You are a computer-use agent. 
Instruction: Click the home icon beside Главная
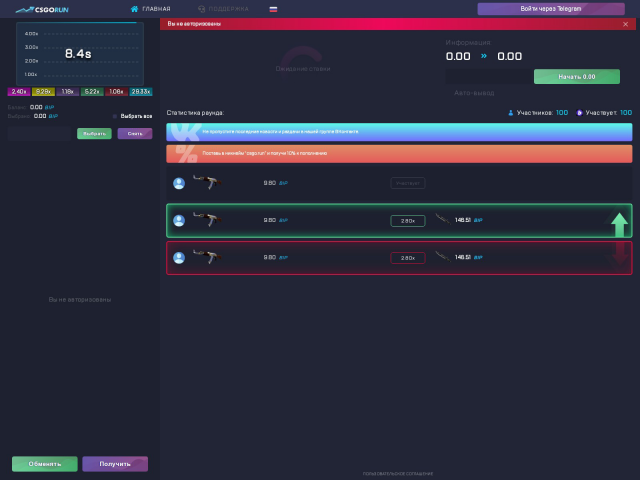coord(134,9)
